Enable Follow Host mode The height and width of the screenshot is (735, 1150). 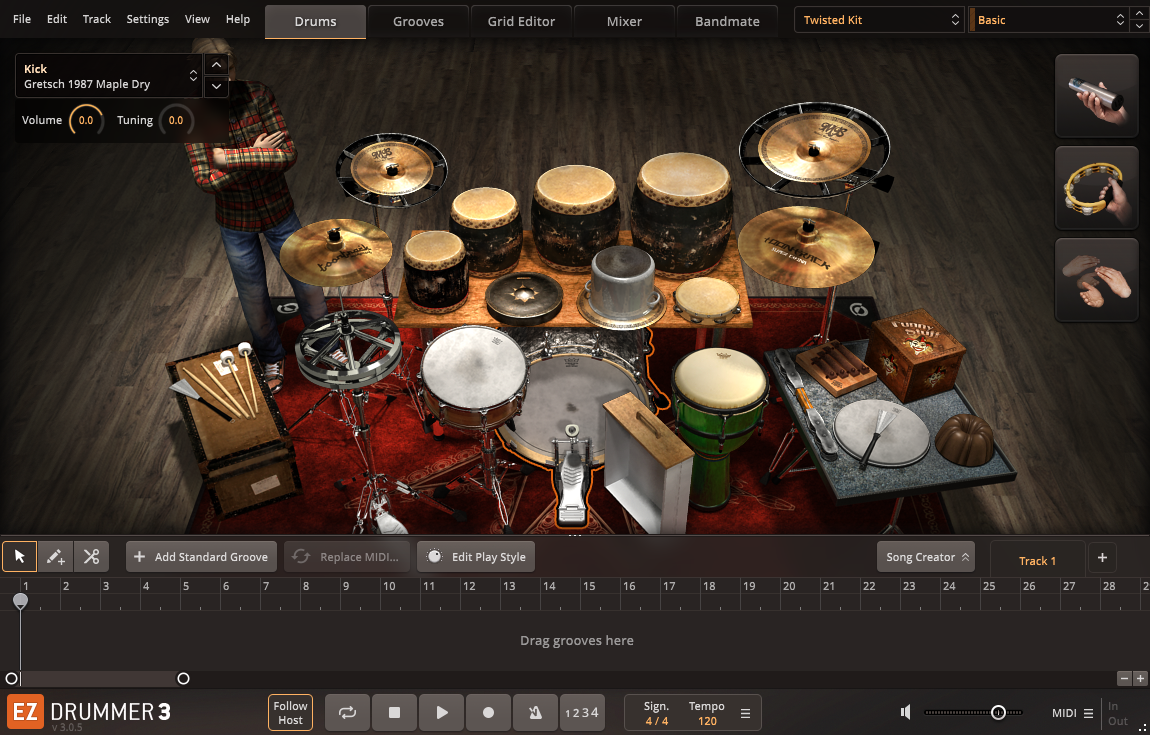(x=290, y=713)
